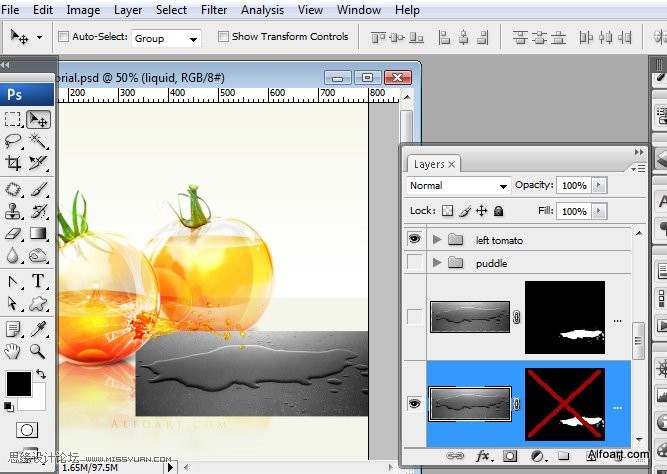
Task: Expand the left tomato group folder
Action: click(x=437, y=240)
